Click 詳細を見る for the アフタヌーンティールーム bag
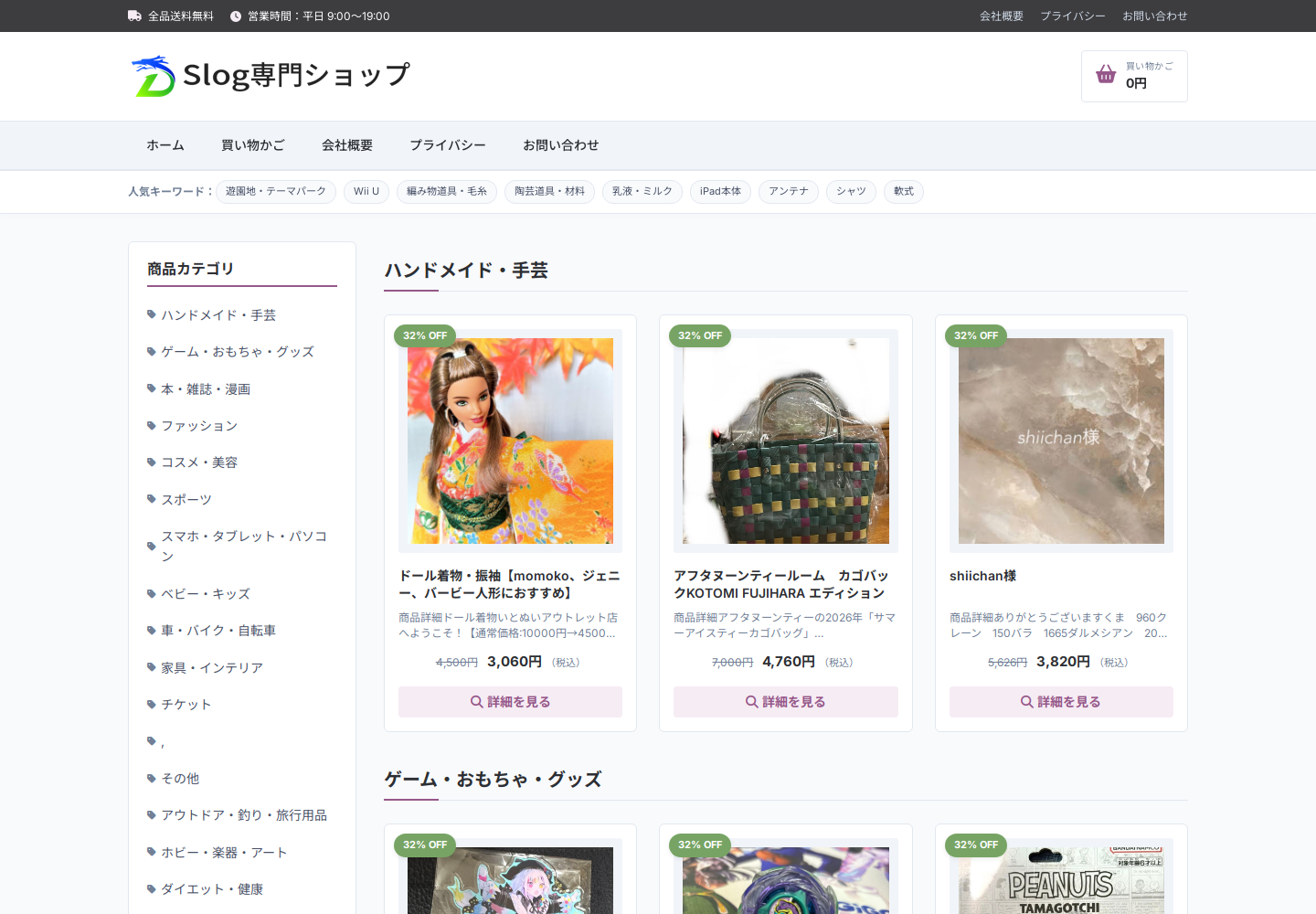The image size is (1316, 914). (786, 702)
